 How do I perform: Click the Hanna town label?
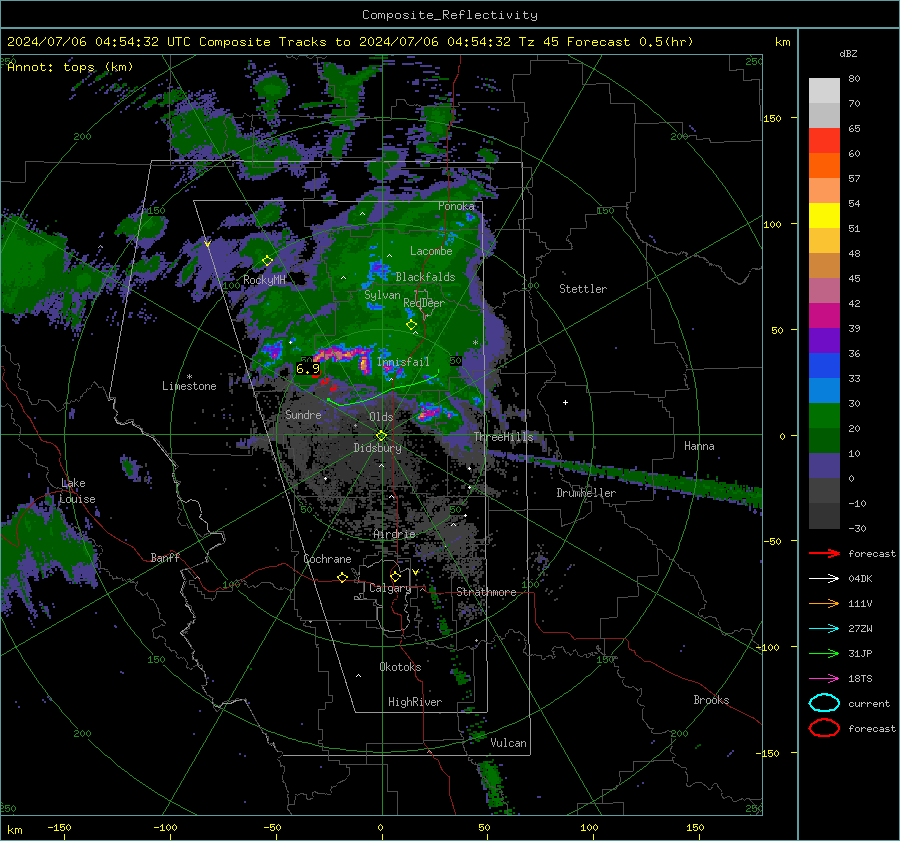(699, 446)
